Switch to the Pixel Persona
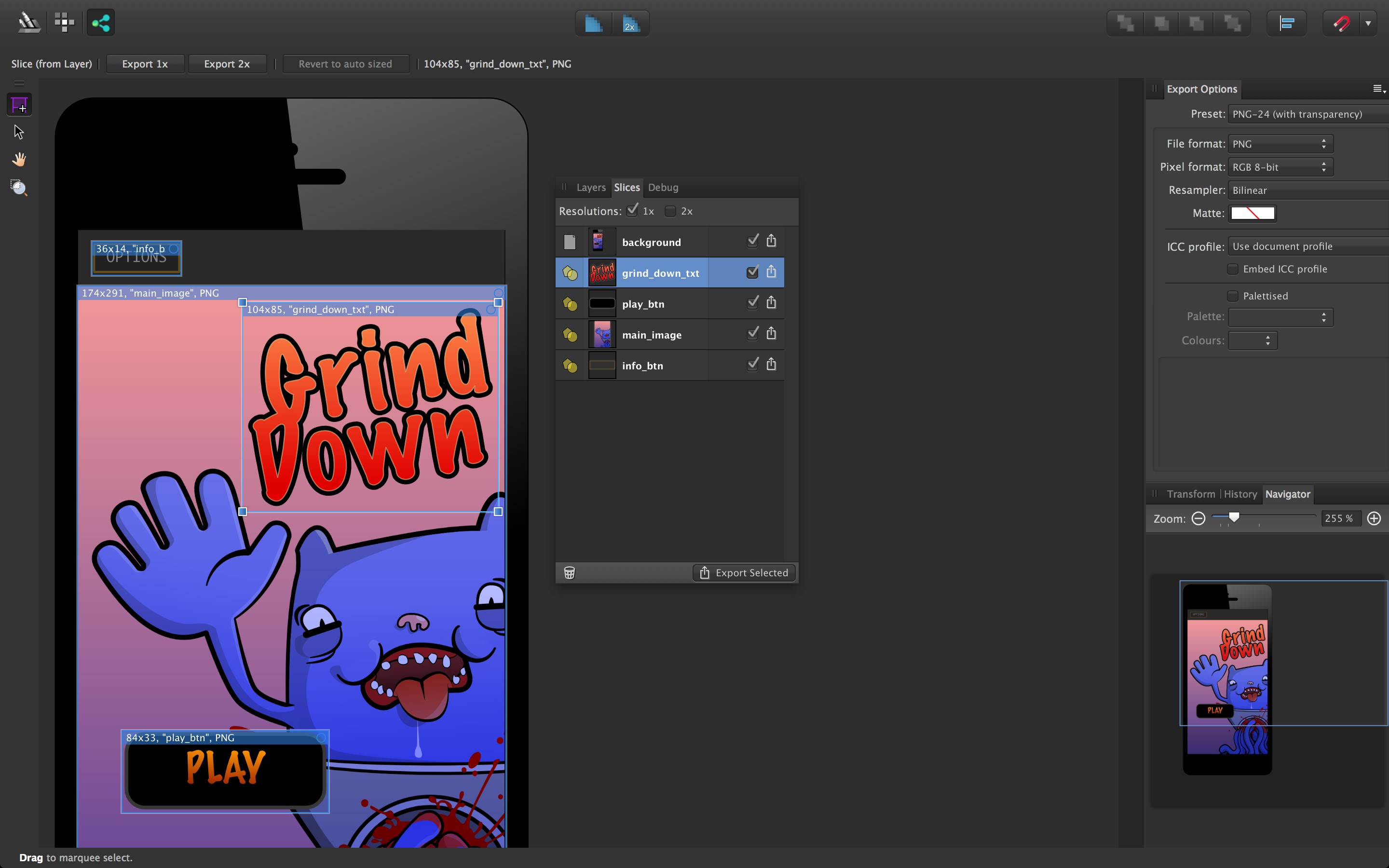Image resolution: width=1389 pixels, height=868 pixels. 64,22
